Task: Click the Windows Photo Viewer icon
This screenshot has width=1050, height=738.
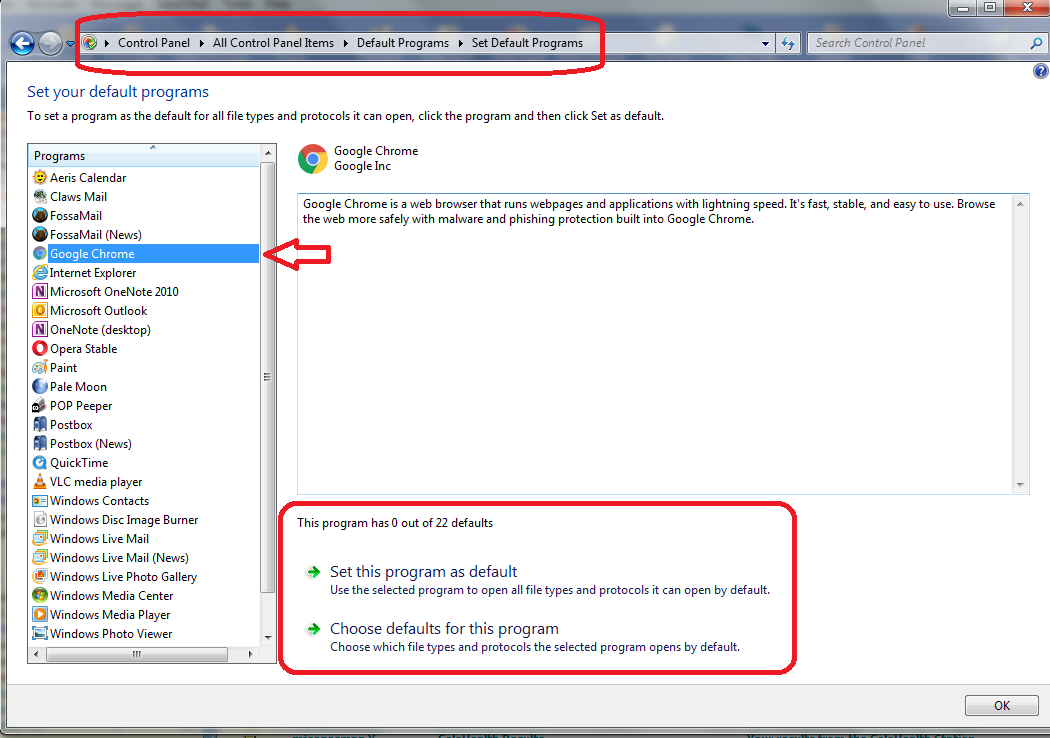Action: point(40,633)
